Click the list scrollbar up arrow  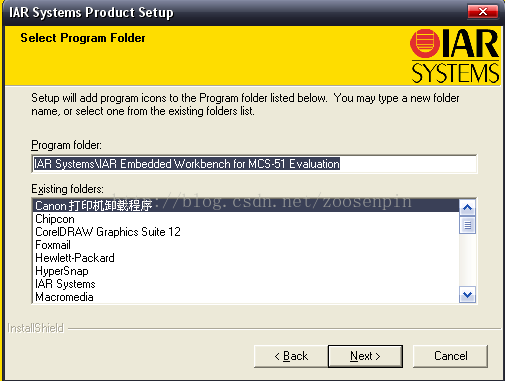(467, 208)
